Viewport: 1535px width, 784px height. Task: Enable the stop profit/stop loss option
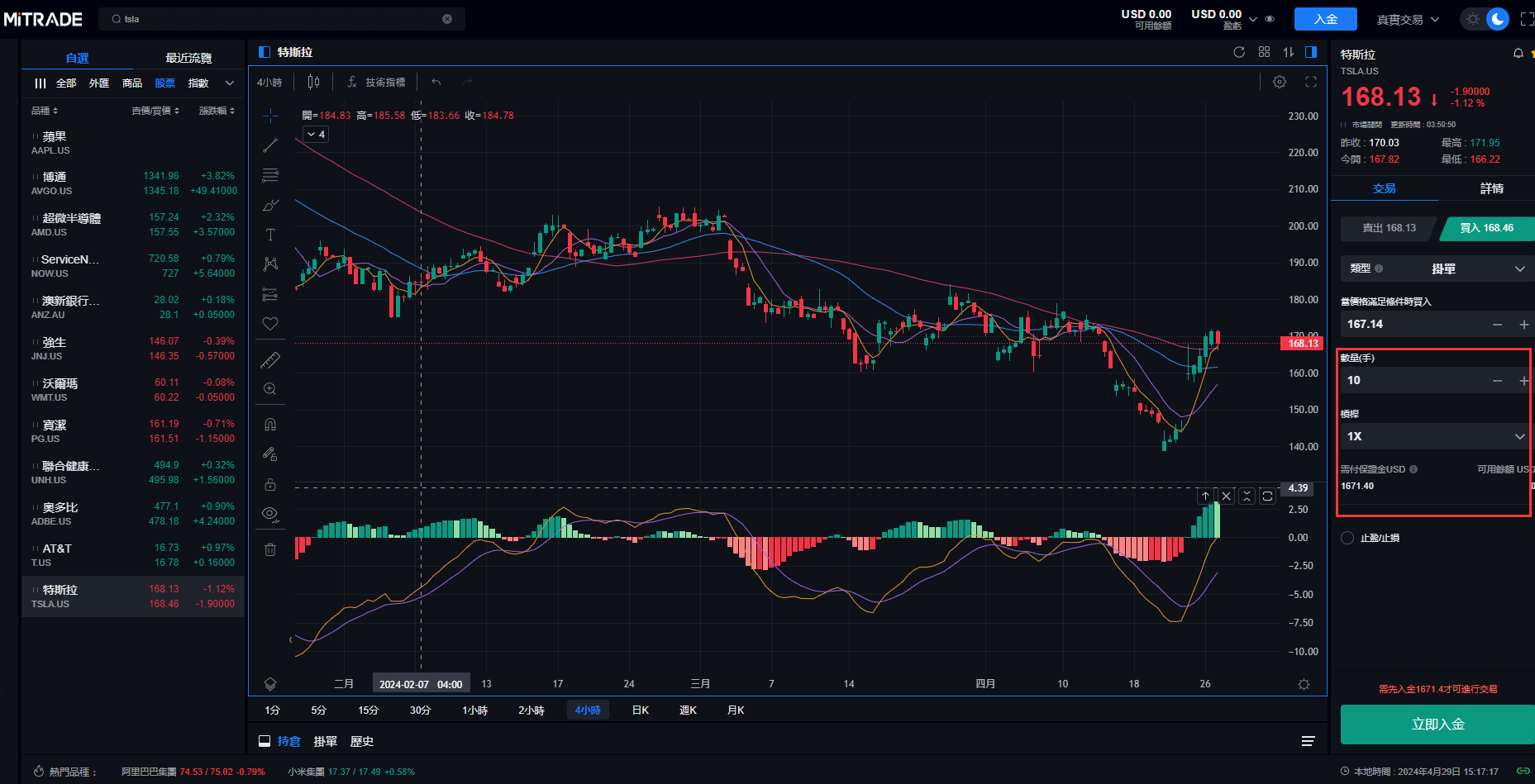tap(1347, 538)
